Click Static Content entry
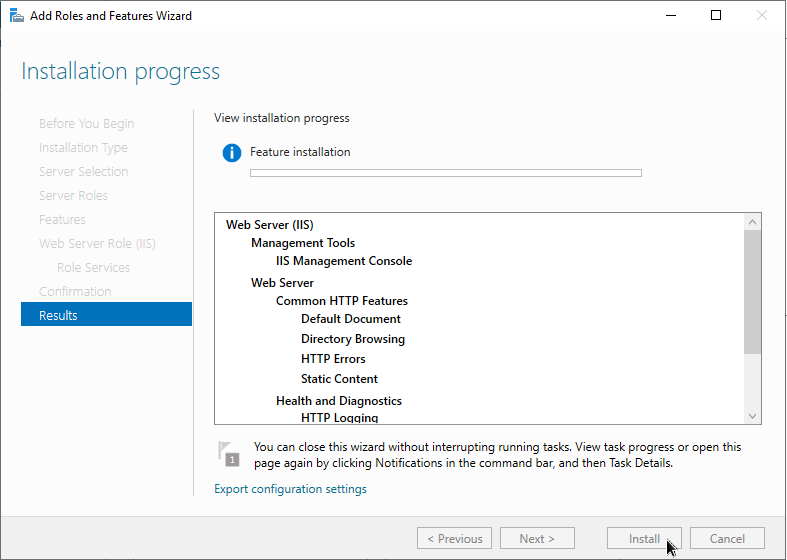Screen dimensions: 787x560 (339, 379)
